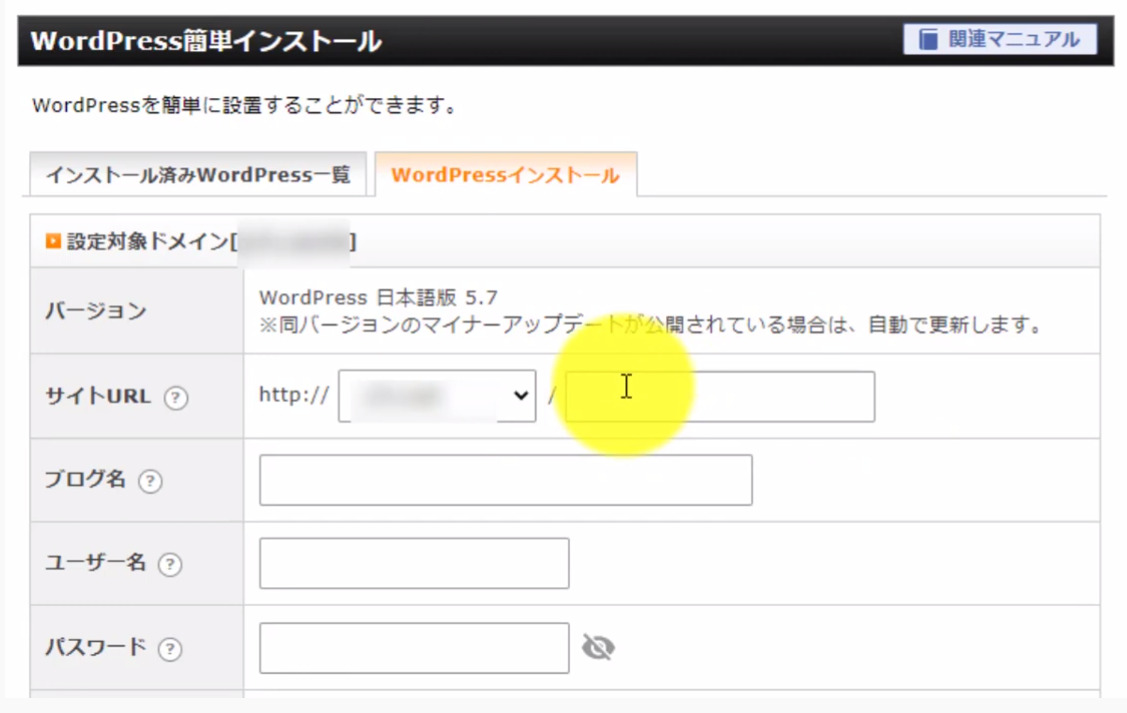The image size is (1127, 713).
Task: Open help icon next to パスワード
Action: click(x=170, y=649)
